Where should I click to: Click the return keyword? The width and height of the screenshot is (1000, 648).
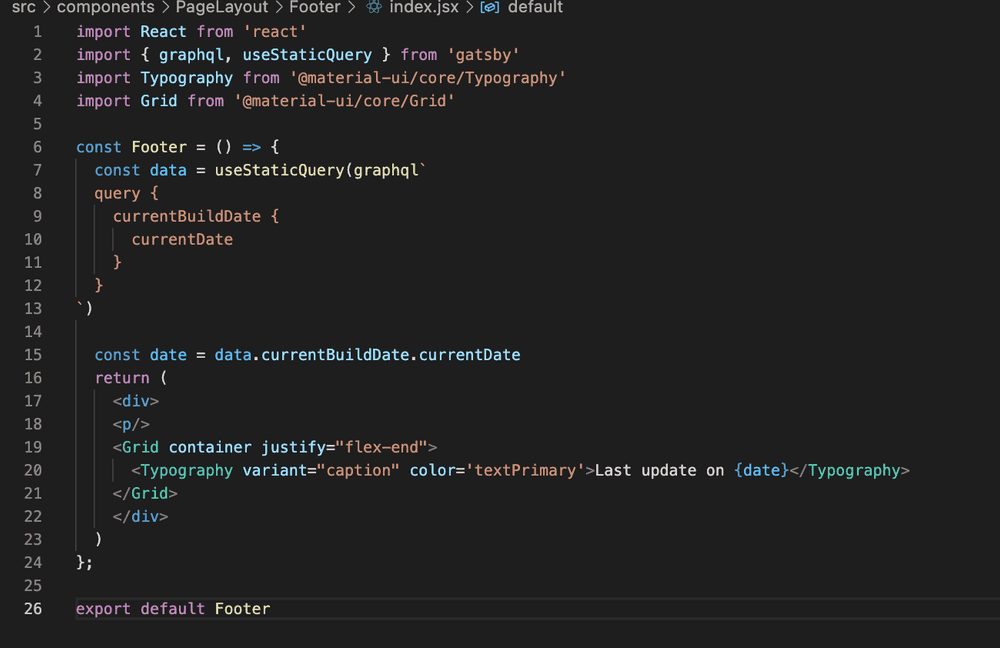point(122,378)
